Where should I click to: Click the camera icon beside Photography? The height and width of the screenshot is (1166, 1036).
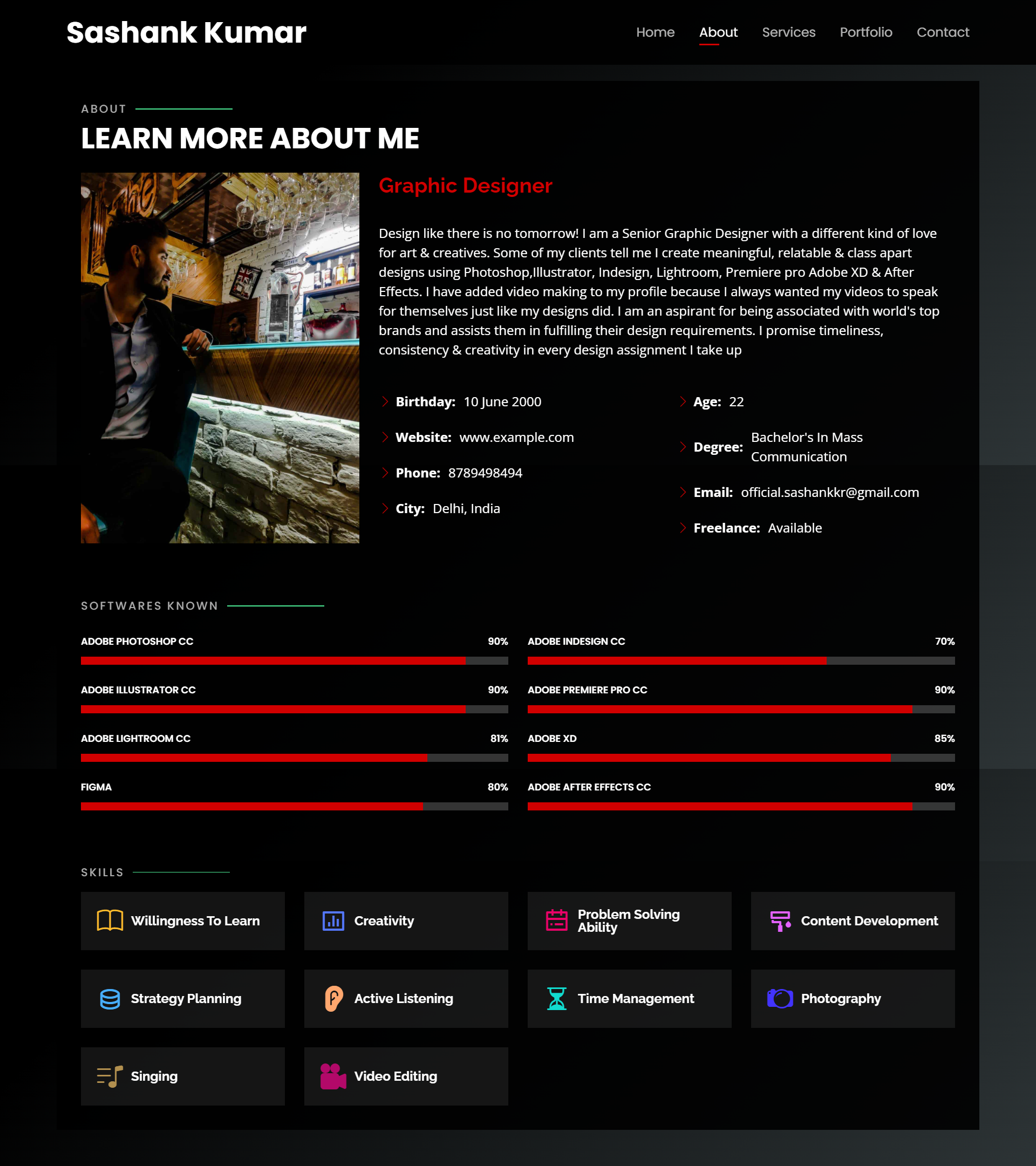pos(780,998)
